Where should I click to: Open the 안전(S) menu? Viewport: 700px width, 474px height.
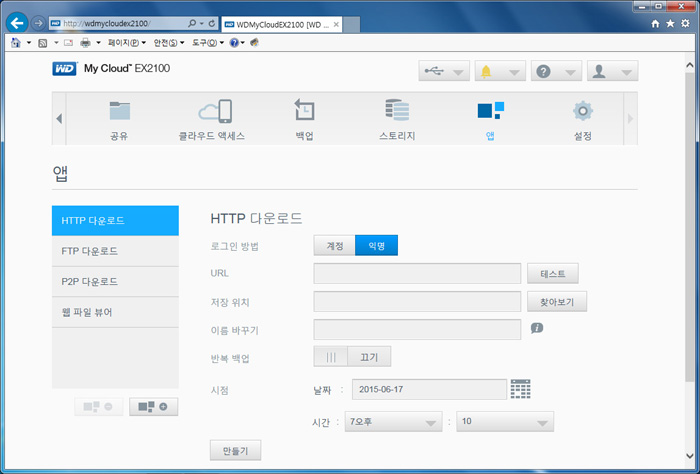(168, 43)
